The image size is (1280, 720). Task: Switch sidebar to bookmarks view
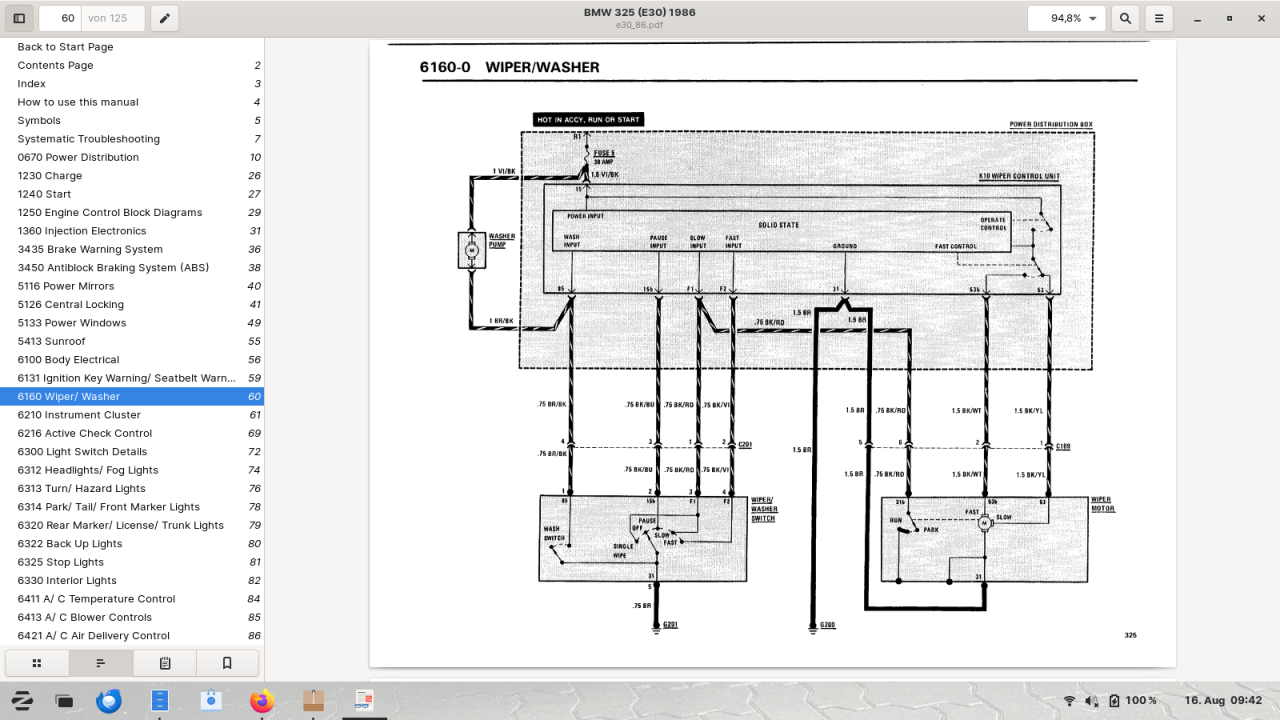tap(227, 663)
